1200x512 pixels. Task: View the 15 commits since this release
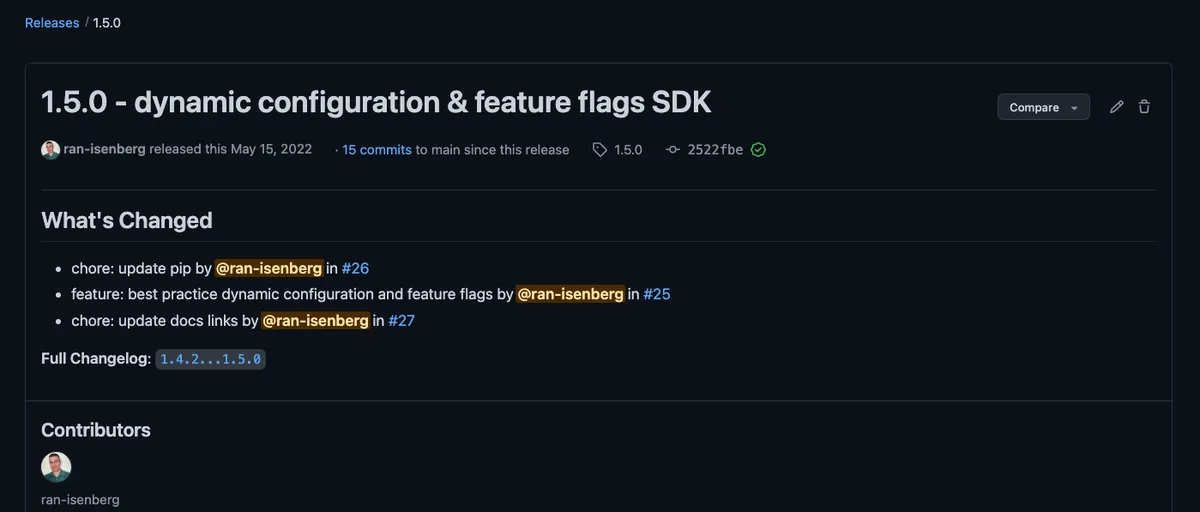(x=377, y=150)
